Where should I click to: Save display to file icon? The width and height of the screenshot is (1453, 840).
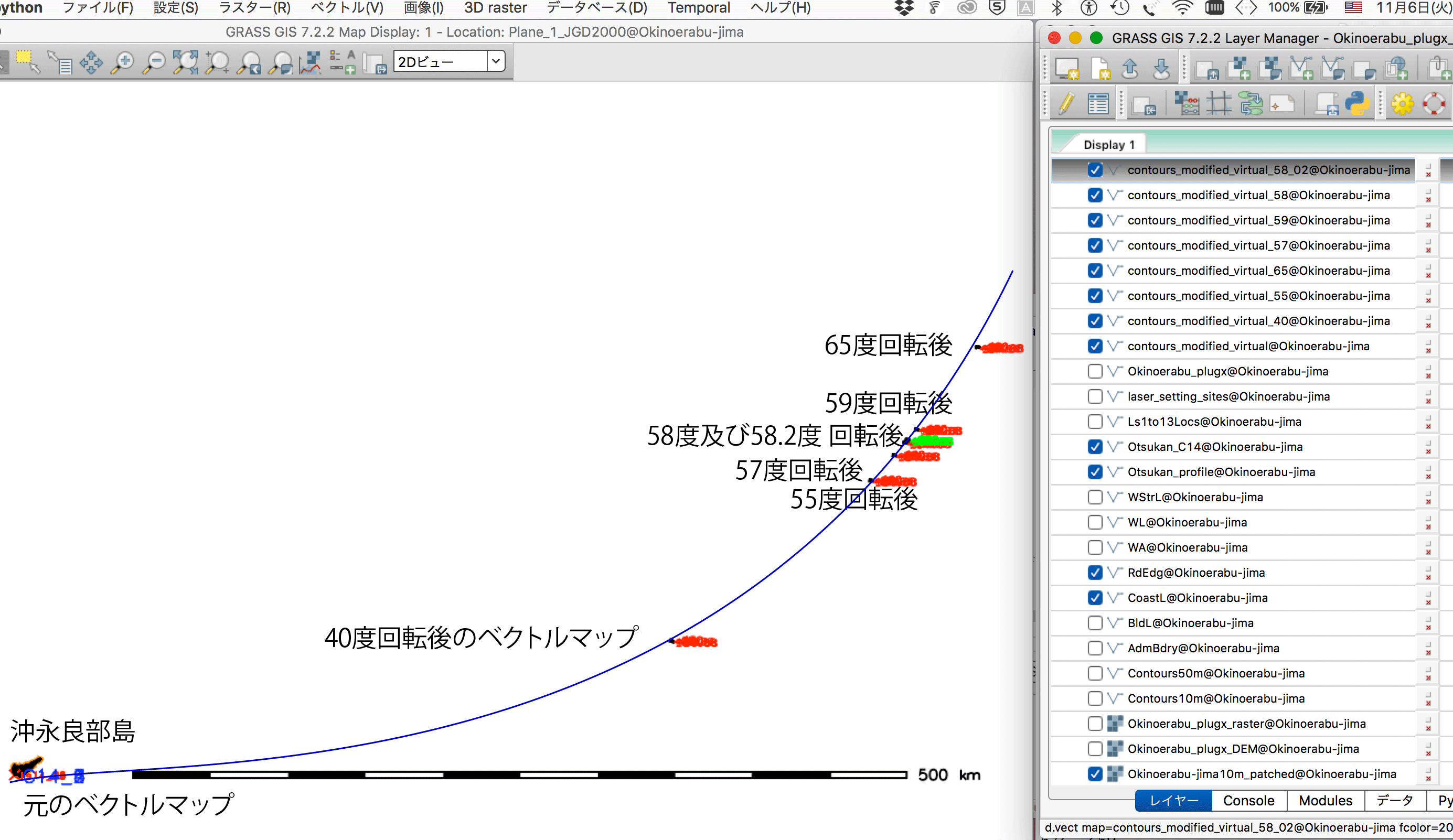click(x=375, y=63)
